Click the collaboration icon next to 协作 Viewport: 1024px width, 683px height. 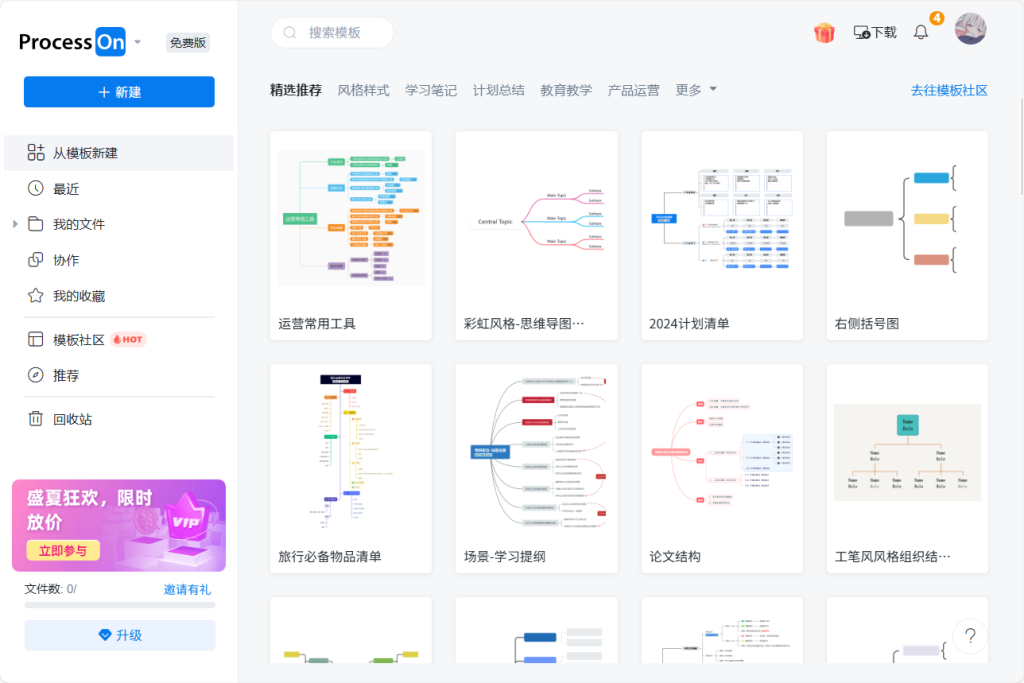(36, 260)
